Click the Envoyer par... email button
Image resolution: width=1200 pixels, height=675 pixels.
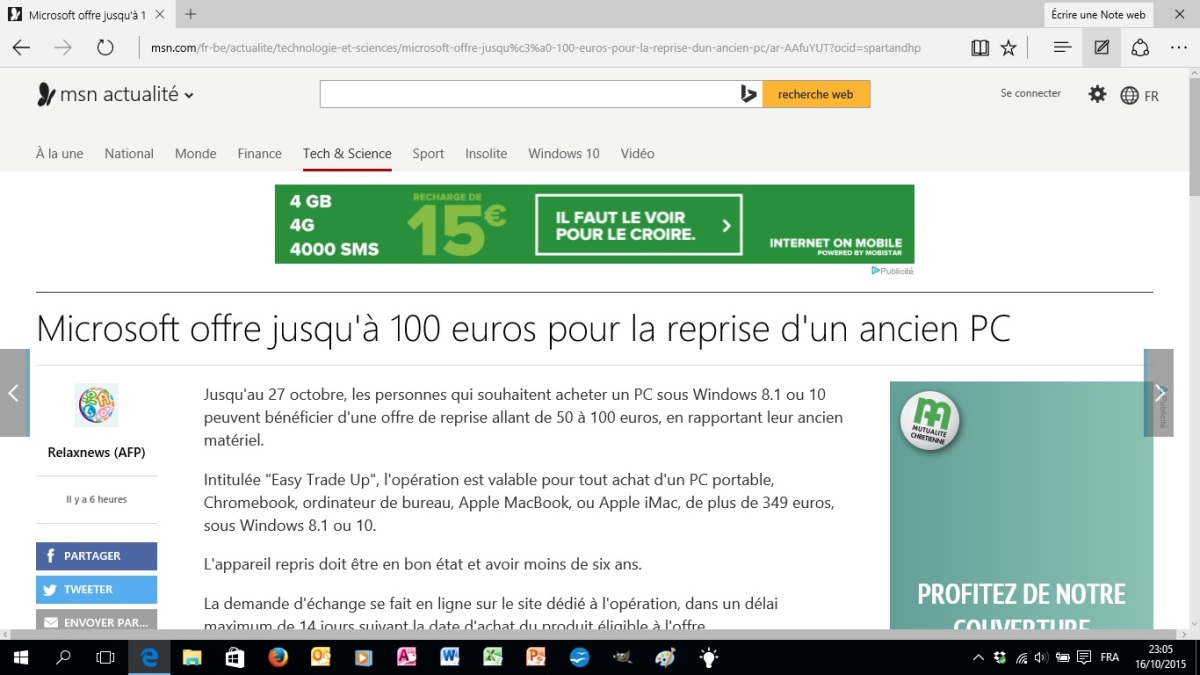(96, 621)
